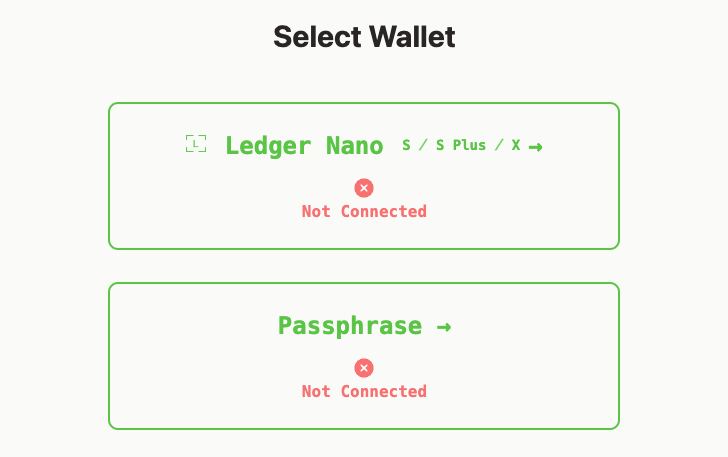Viewport: 728px width, 457px height.
Task: Click the Ledger device logo icon
Action: coord(196,144)
